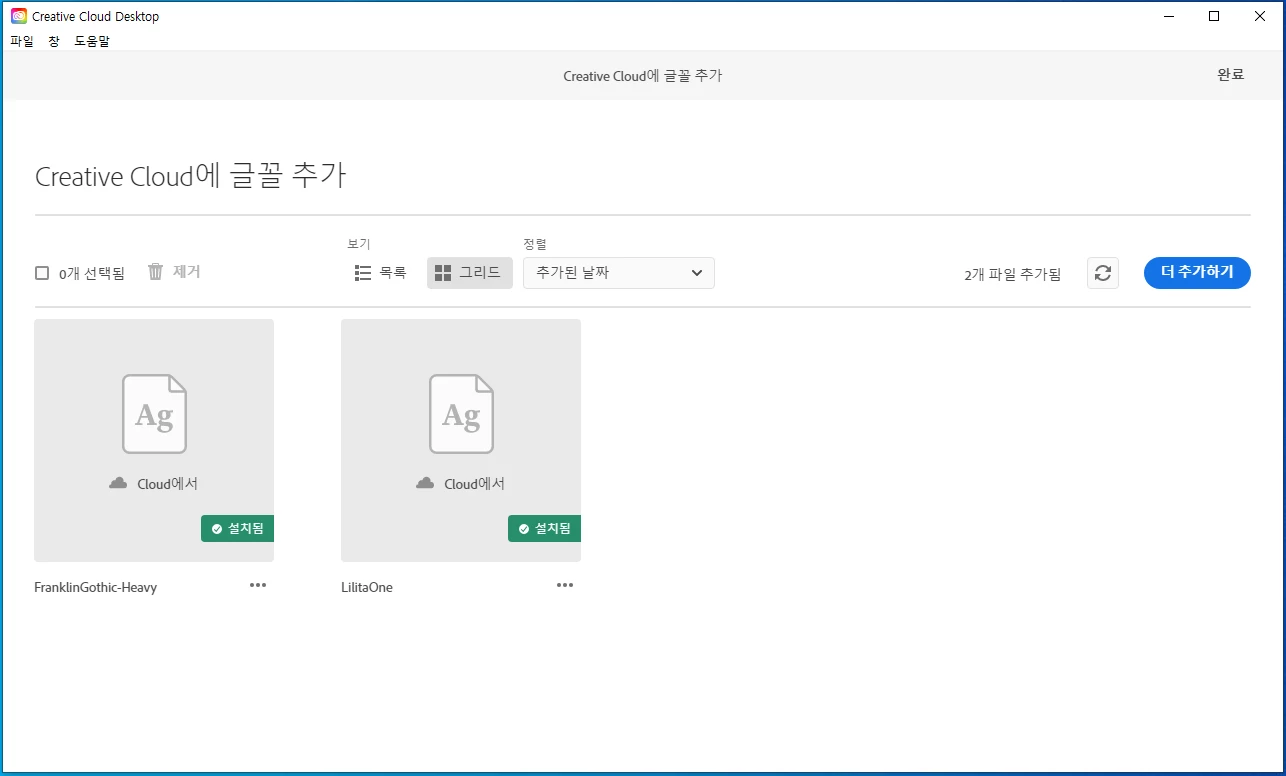Click the cloud icon on LilitaOne card
Image resolution: width=1286 pixels, height=776 pixels.
tap(425, 483)
